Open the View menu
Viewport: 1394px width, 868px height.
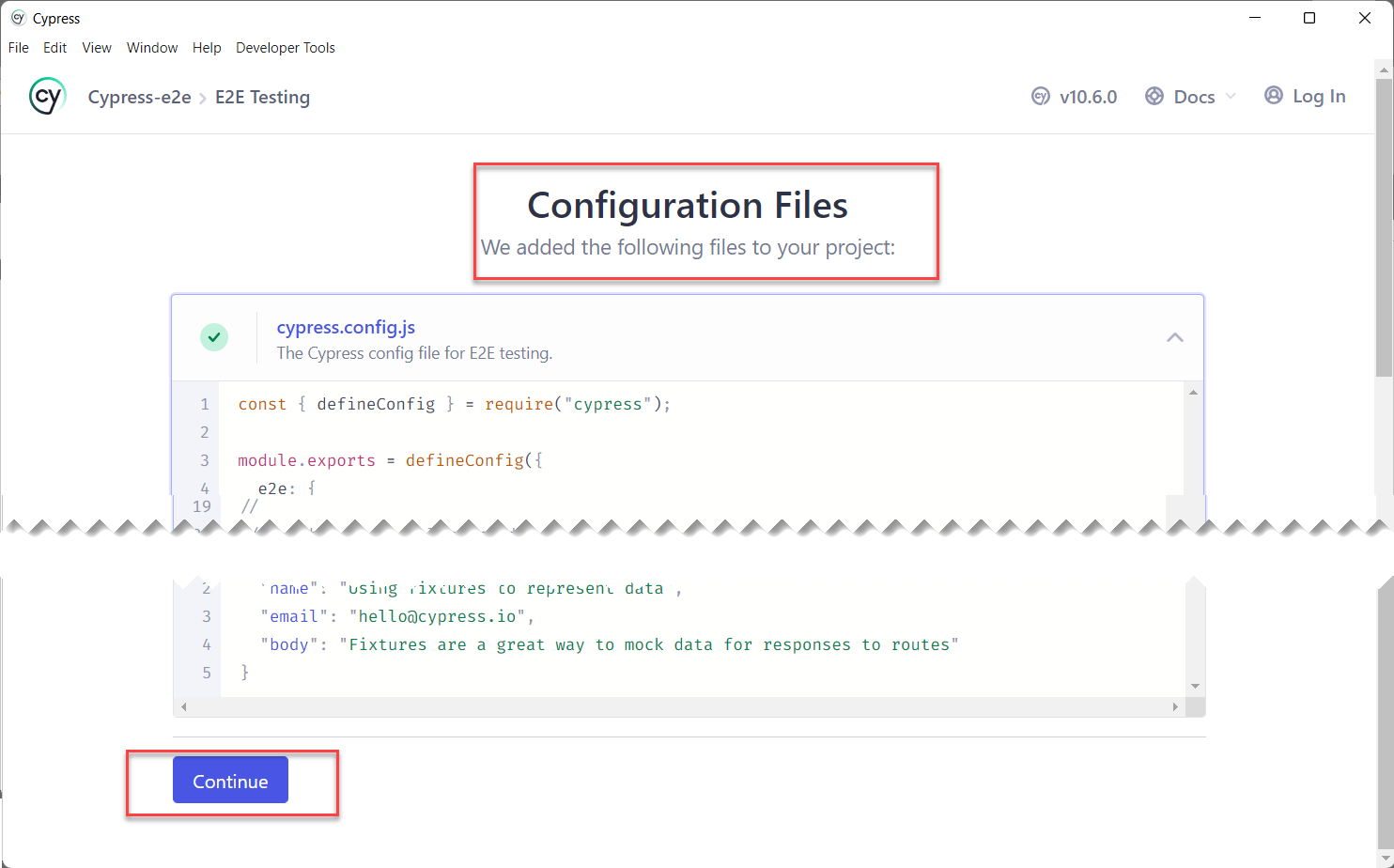(x=97, y=48)
